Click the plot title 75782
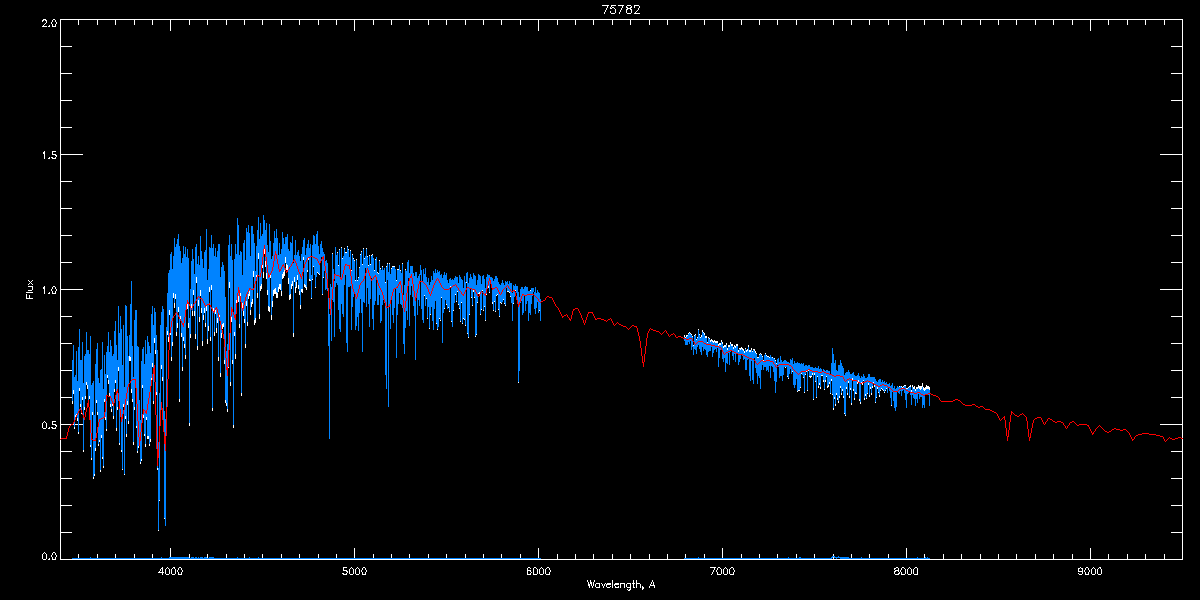1200x600 pixels. (621, 9)
